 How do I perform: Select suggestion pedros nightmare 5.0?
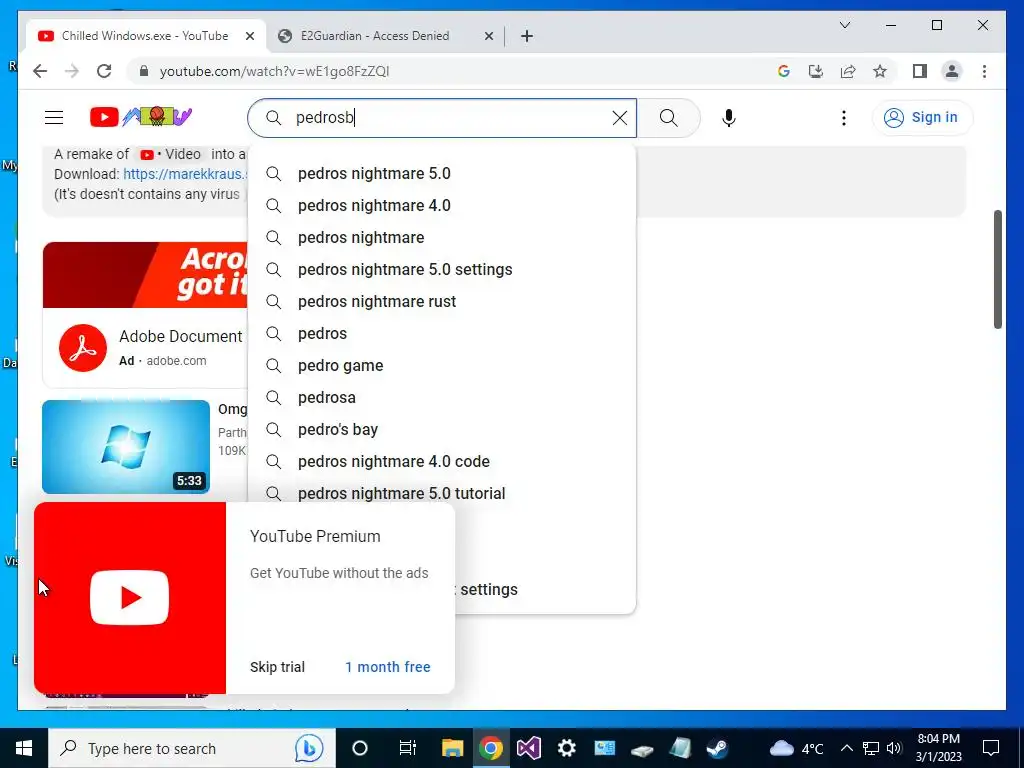click(x=441, y=174)
